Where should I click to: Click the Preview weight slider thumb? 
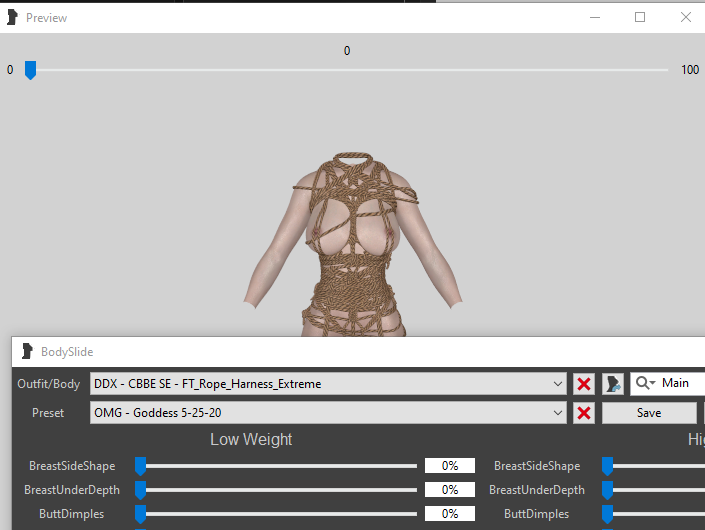pos(30,70)
